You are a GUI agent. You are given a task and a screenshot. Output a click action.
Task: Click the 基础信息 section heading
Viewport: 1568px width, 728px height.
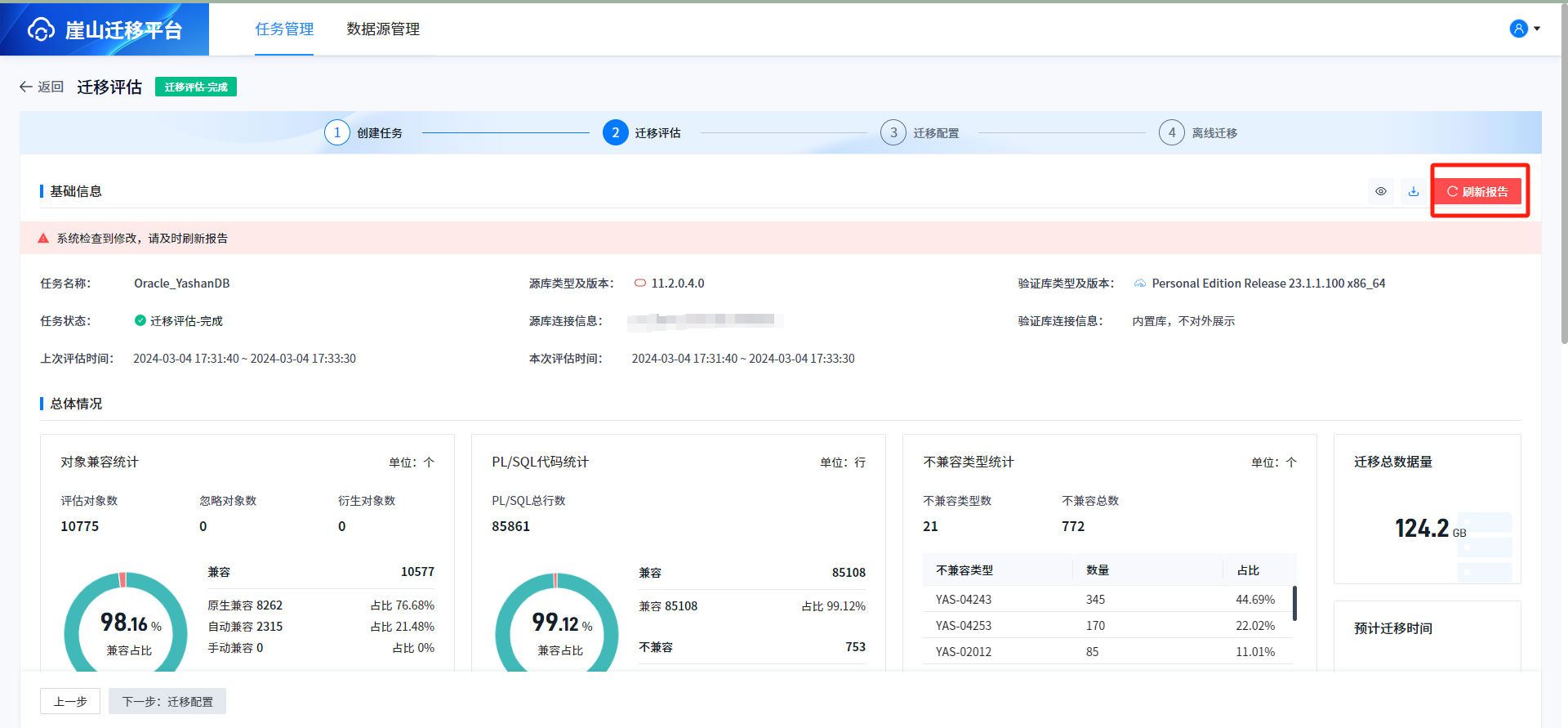[76, 191]
